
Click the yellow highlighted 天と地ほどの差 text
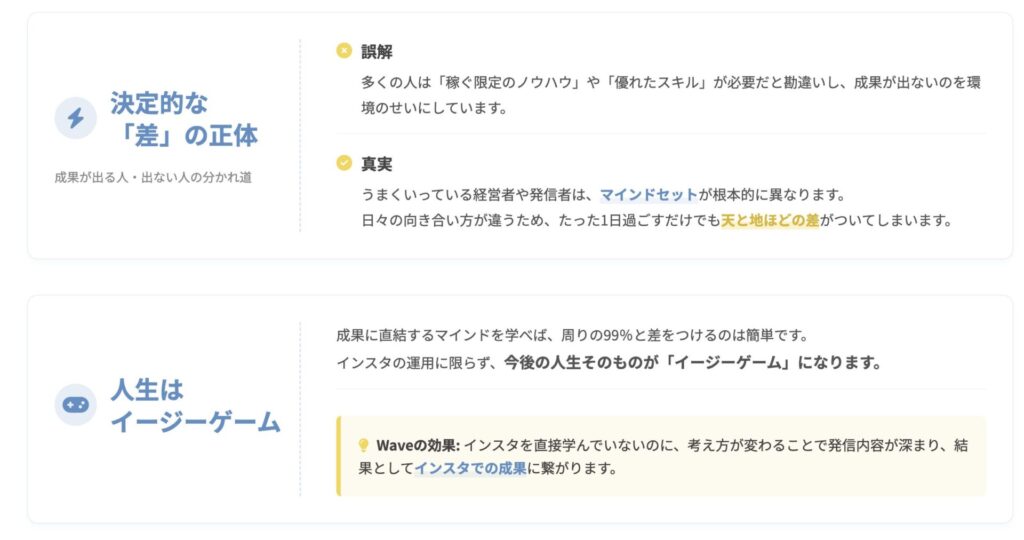[769, 221]
